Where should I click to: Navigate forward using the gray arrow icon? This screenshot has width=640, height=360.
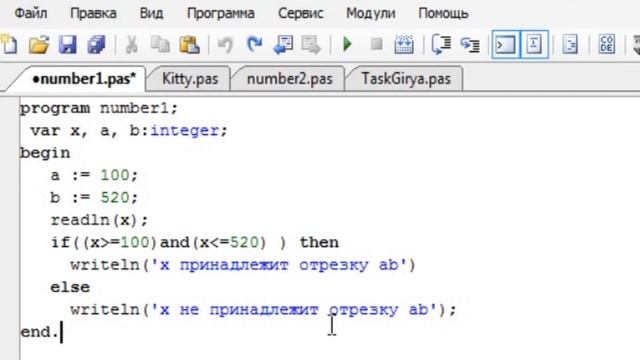[x=311, y=44]
